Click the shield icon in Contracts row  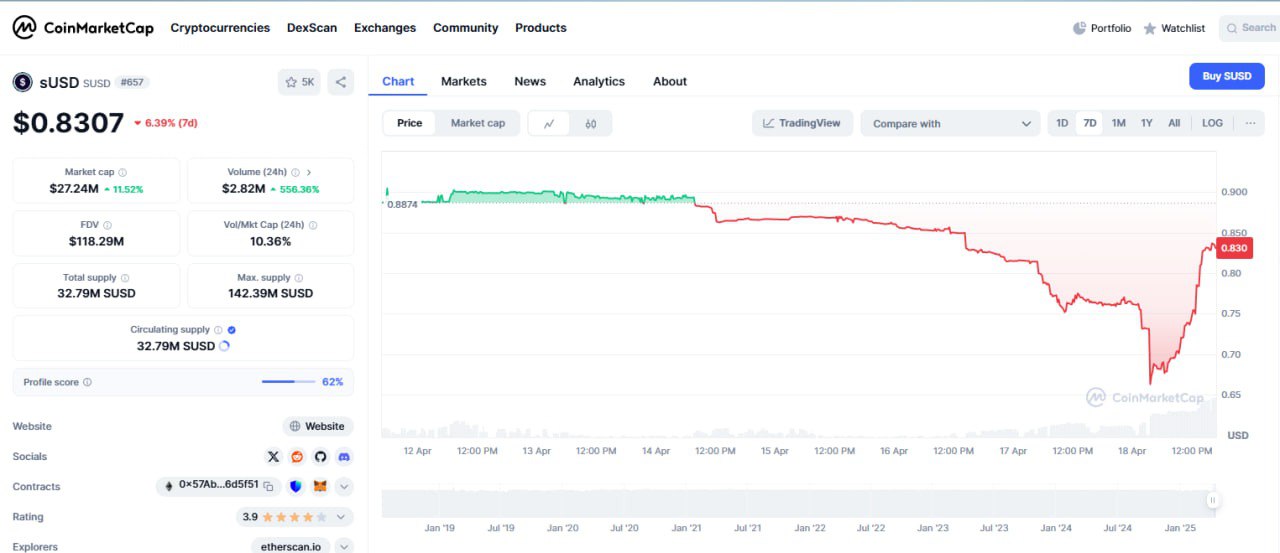tap(296, 486)
